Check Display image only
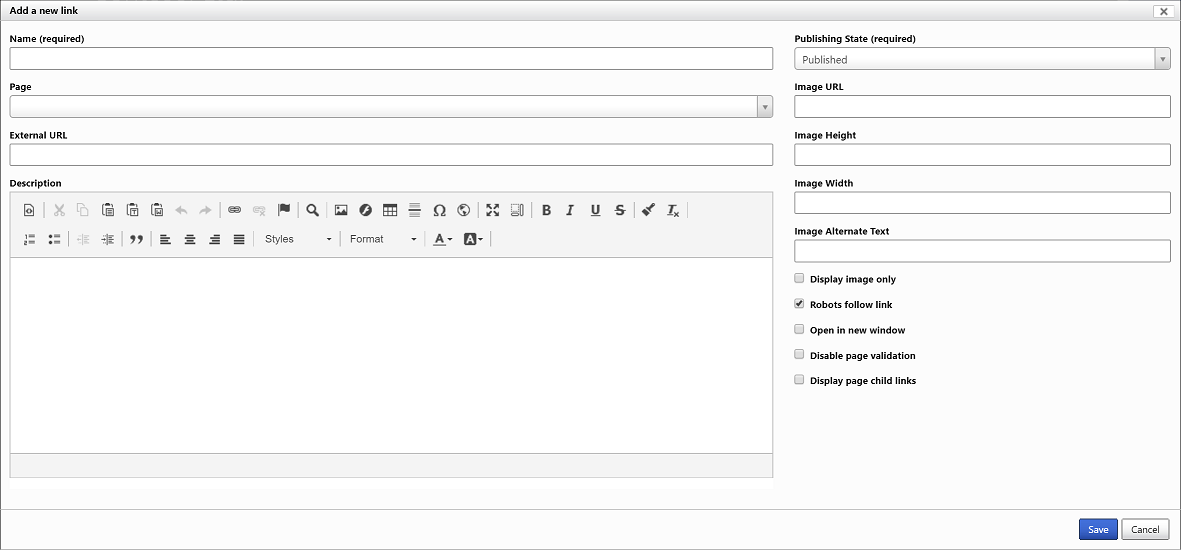The image size is (1181, 550). (799, 278)
